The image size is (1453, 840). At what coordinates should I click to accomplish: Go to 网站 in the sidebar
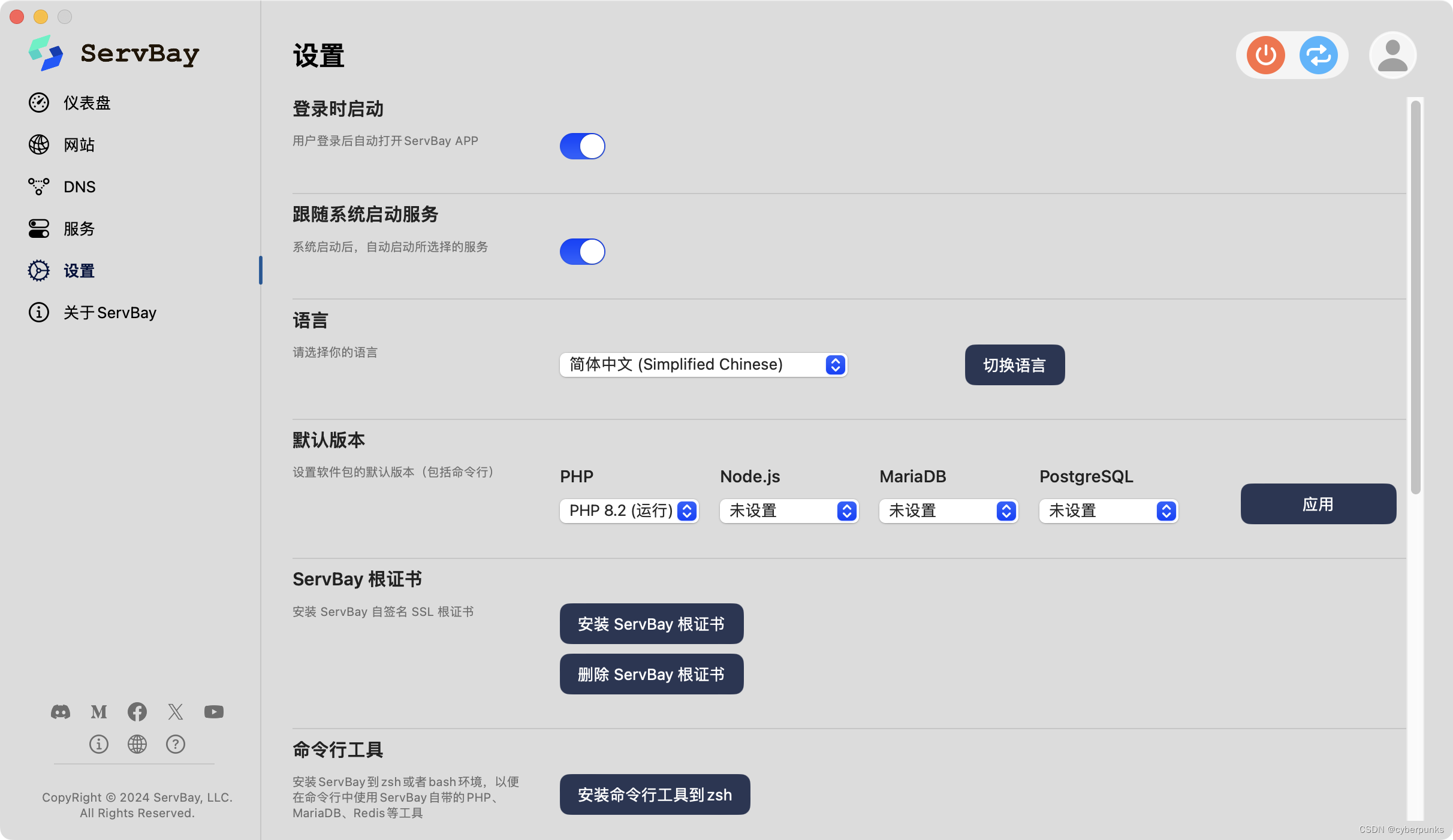pos(79,145)
